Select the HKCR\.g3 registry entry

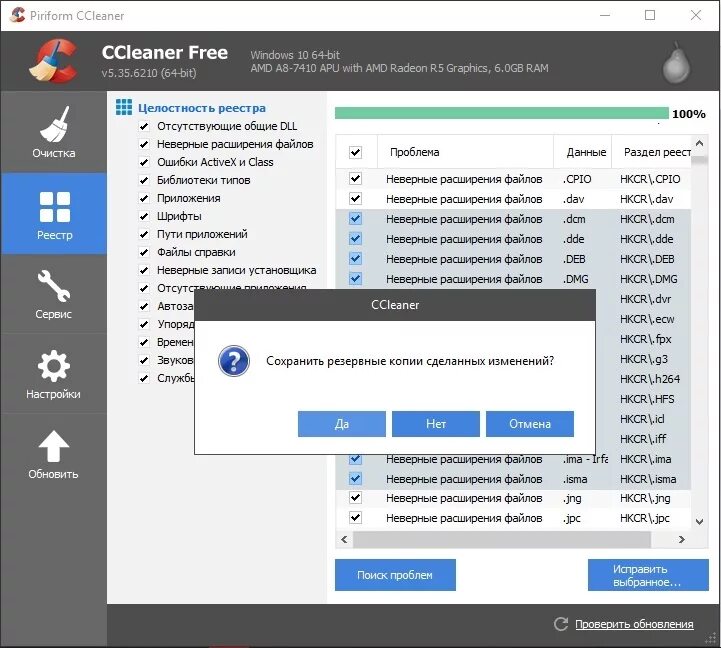(644, 359)
